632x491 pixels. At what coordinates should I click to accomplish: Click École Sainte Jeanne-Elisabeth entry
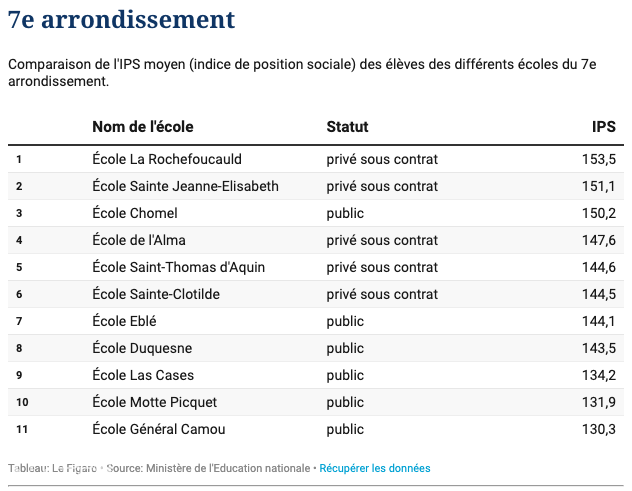click(x=185, y=186)
